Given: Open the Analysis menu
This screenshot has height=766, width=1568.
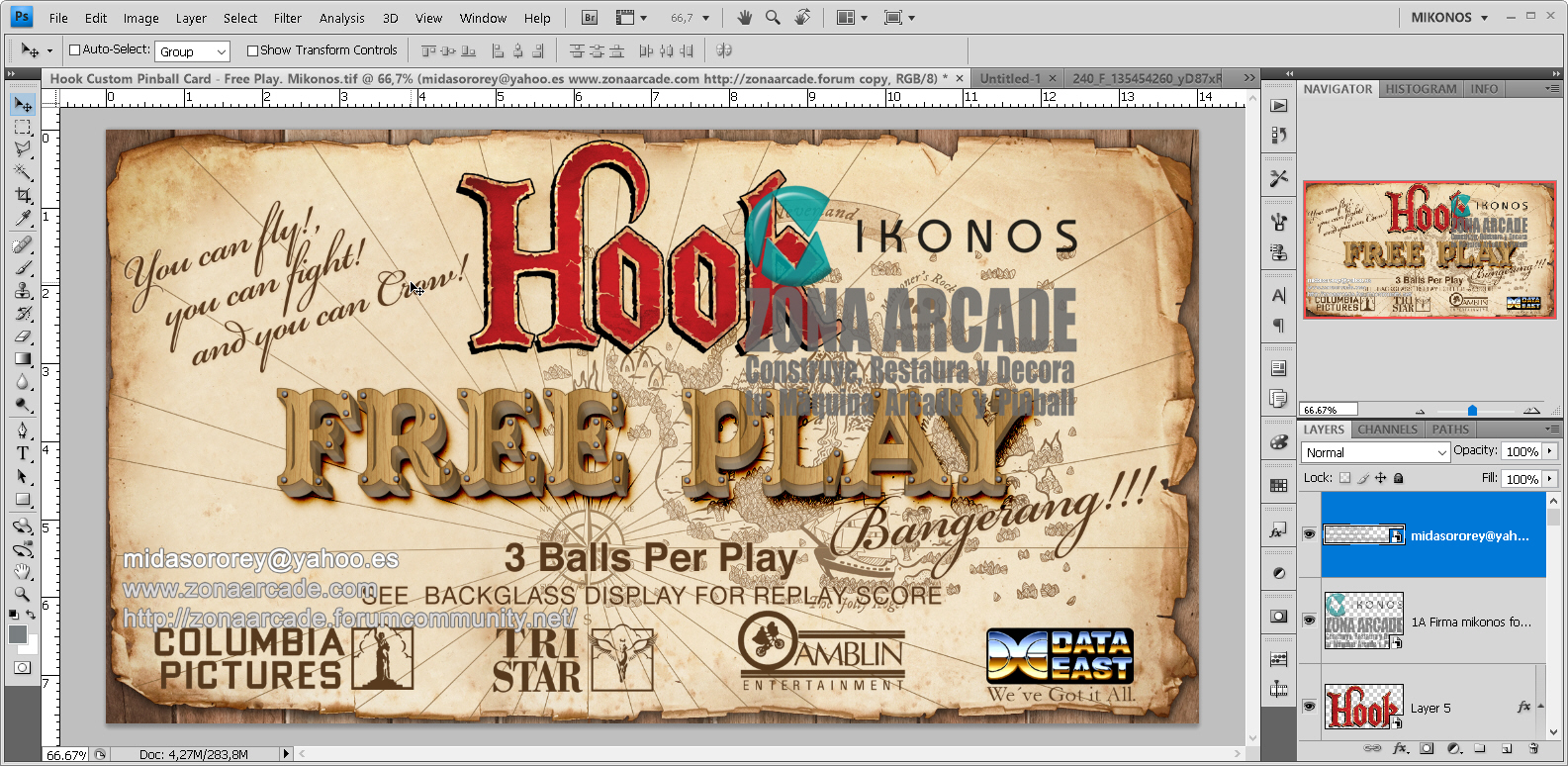Looking at the screenshot, I should click(342, 18).
